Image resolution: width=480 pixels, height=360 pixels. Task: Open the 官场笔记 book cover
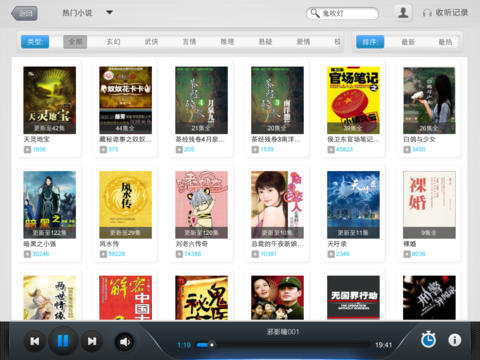tap(353, 100)
